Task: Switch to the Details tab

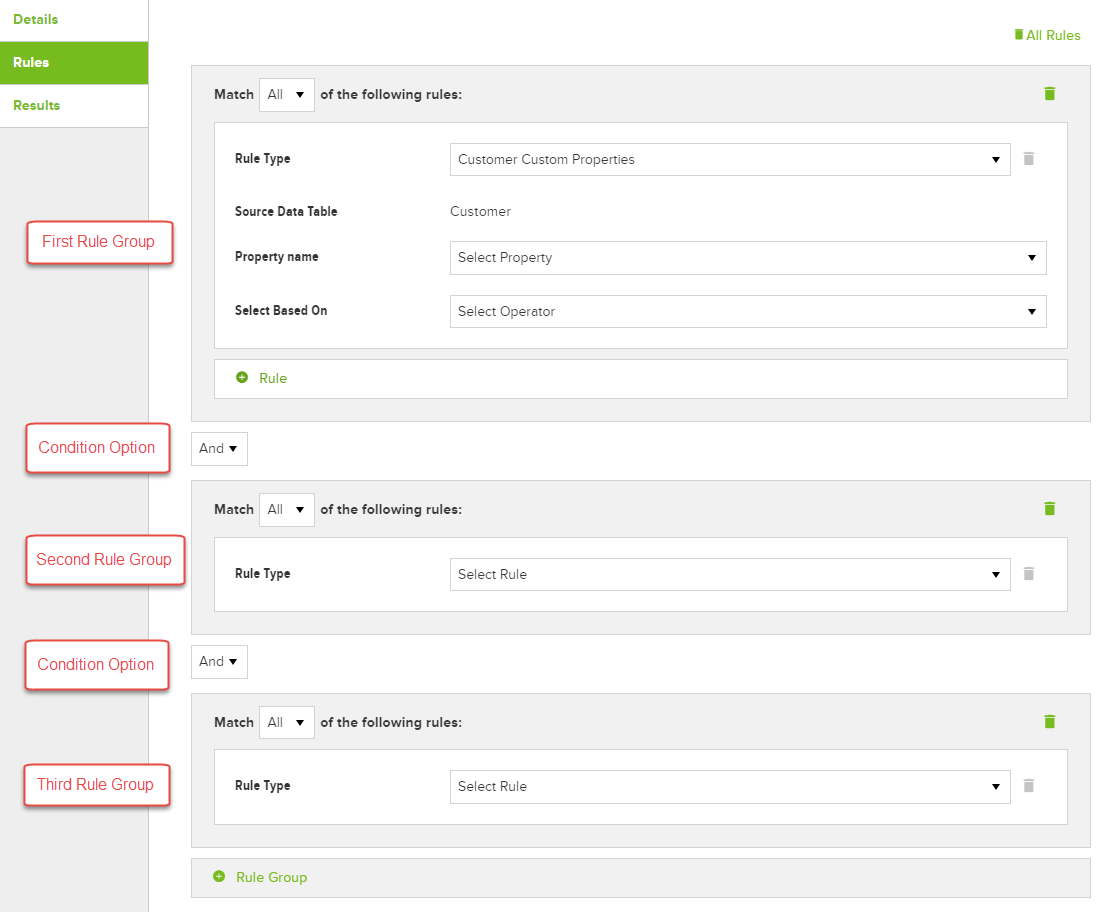Action: tap(36, 19)
